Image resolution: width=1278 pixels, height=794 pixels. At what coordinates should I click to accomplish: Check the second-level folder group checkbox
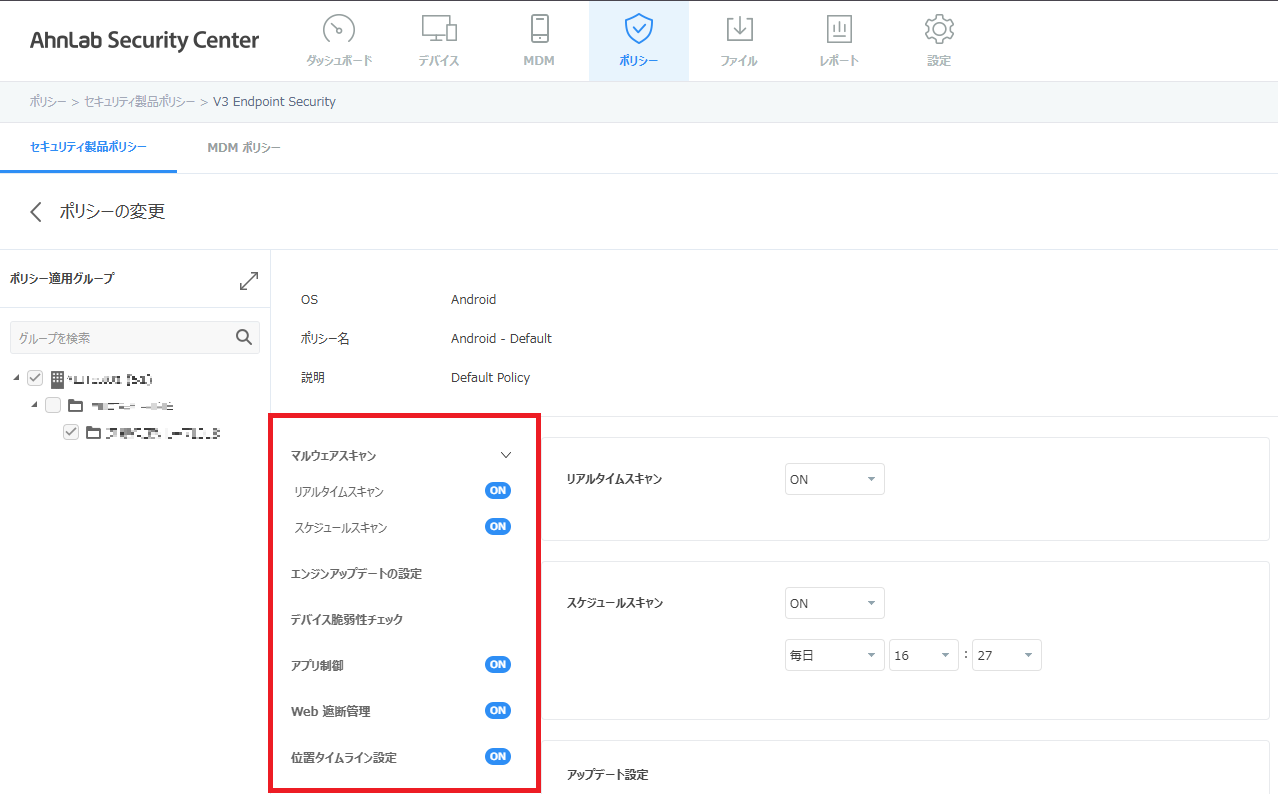click(53, 405)
